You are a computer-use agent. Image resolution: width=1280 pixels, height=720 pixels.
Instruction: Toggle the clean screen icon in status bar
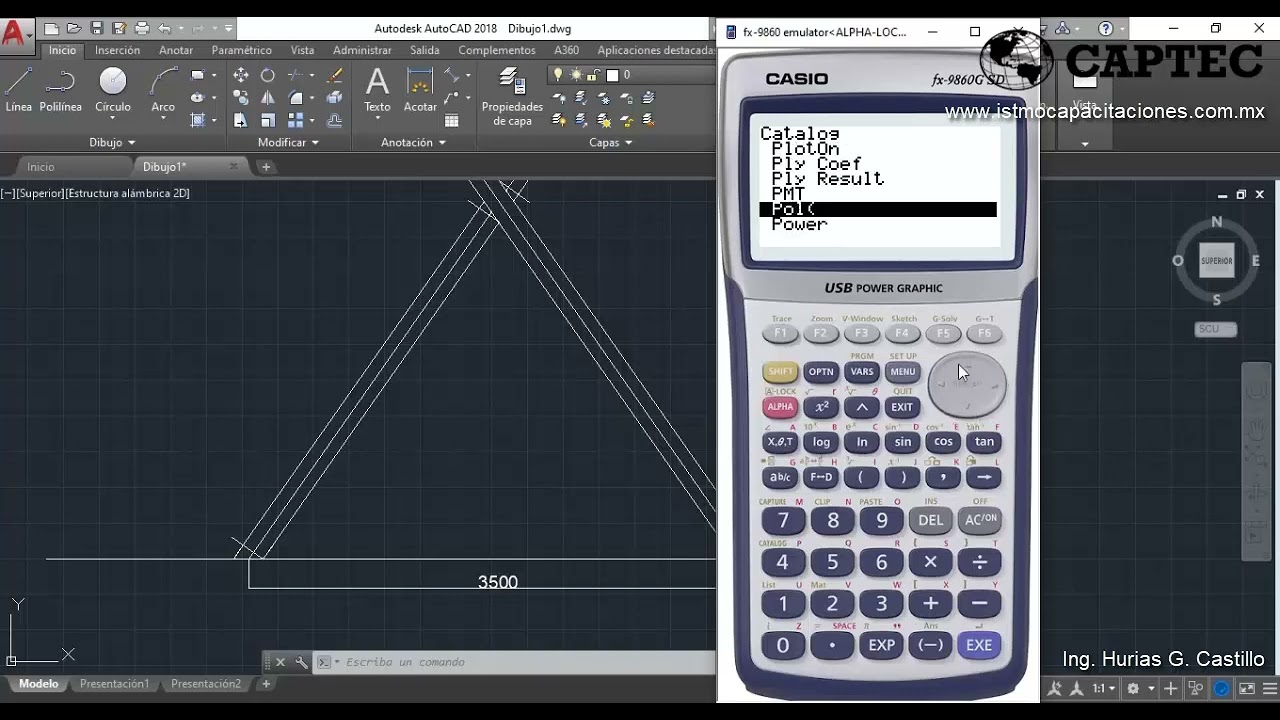point(1247,688)
